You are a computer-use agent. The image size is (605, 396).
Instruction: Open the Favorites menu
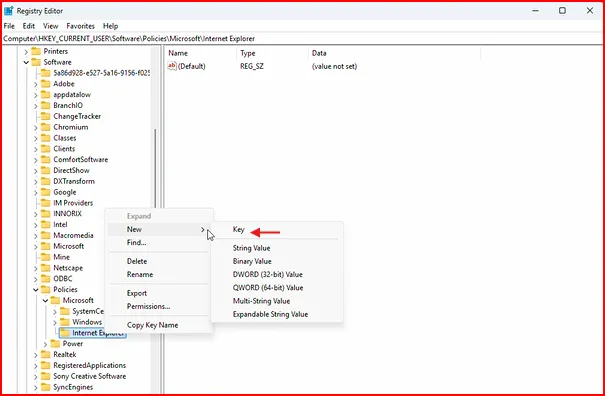tap(80, 26)
